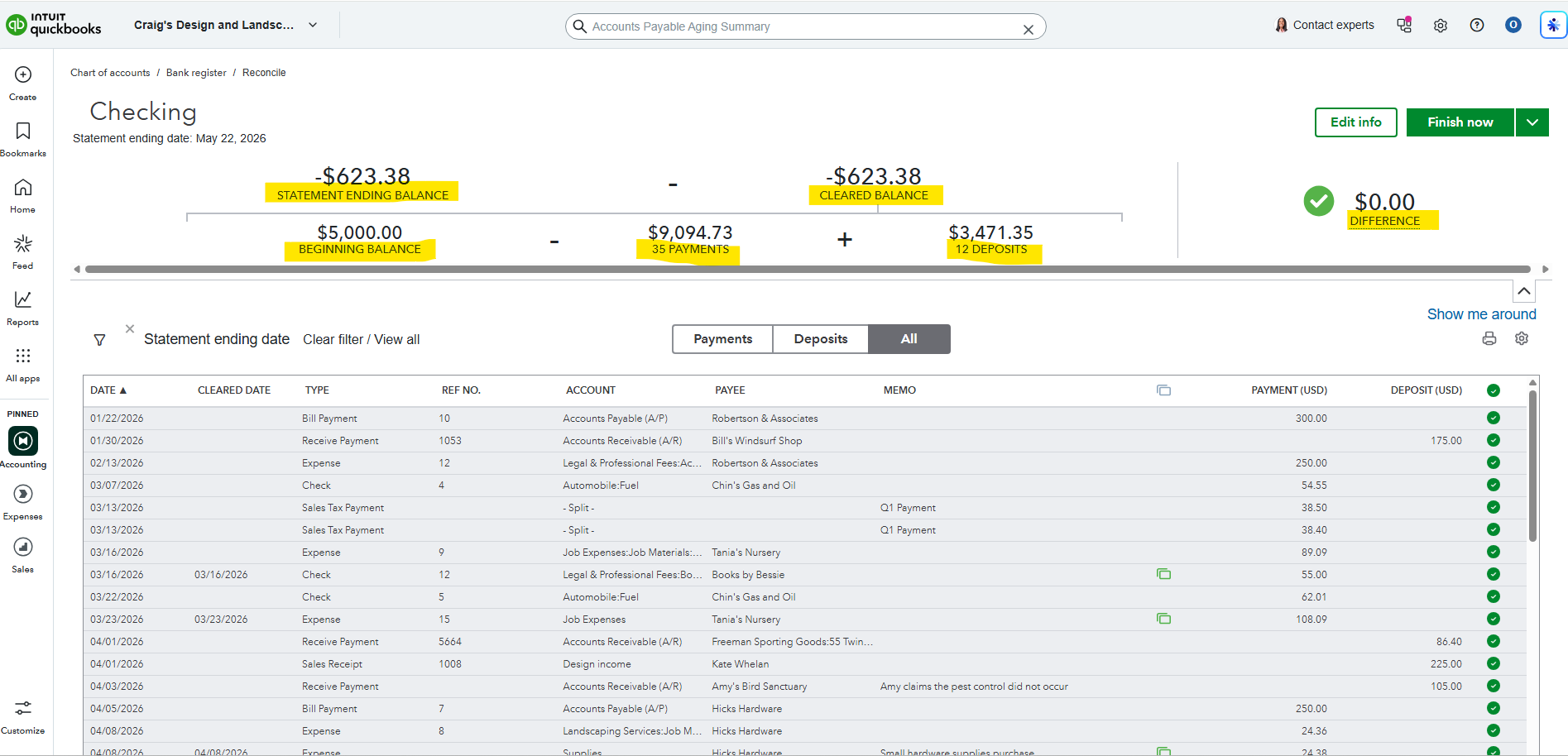Click the Reconcile breadcrumb

coord(264,73)
